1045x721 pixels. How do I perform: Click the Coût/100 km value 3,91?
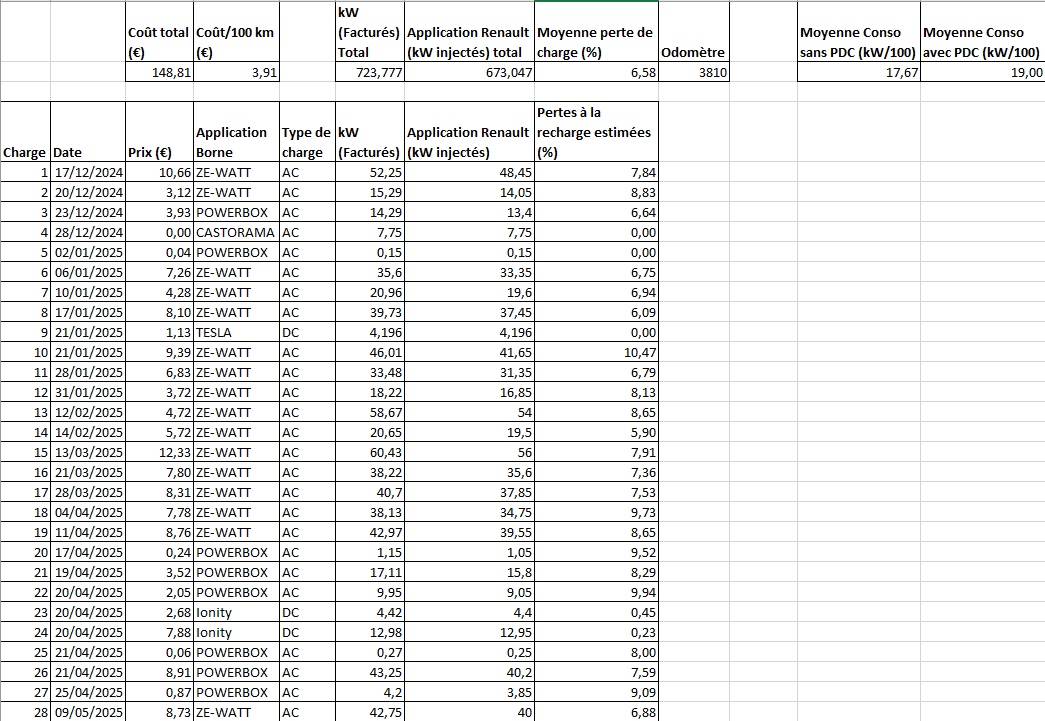coord(237,72)
